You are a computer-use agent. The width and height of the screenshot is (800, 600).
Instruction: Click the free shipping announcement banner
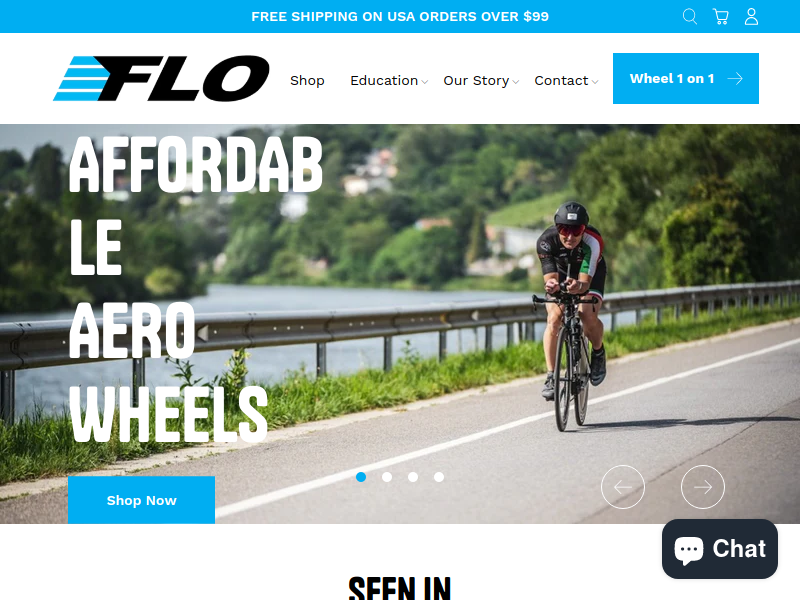400,16
